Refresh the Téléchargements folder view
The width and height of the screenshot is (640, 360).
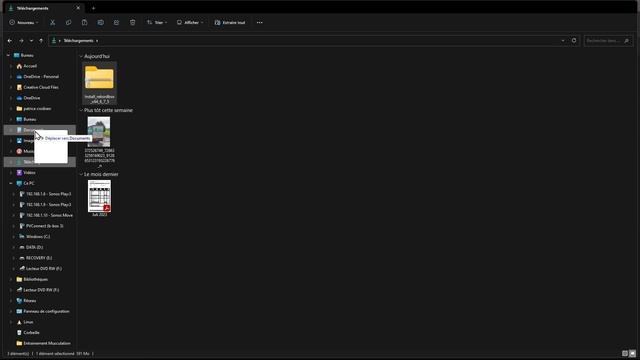(574, 40)
